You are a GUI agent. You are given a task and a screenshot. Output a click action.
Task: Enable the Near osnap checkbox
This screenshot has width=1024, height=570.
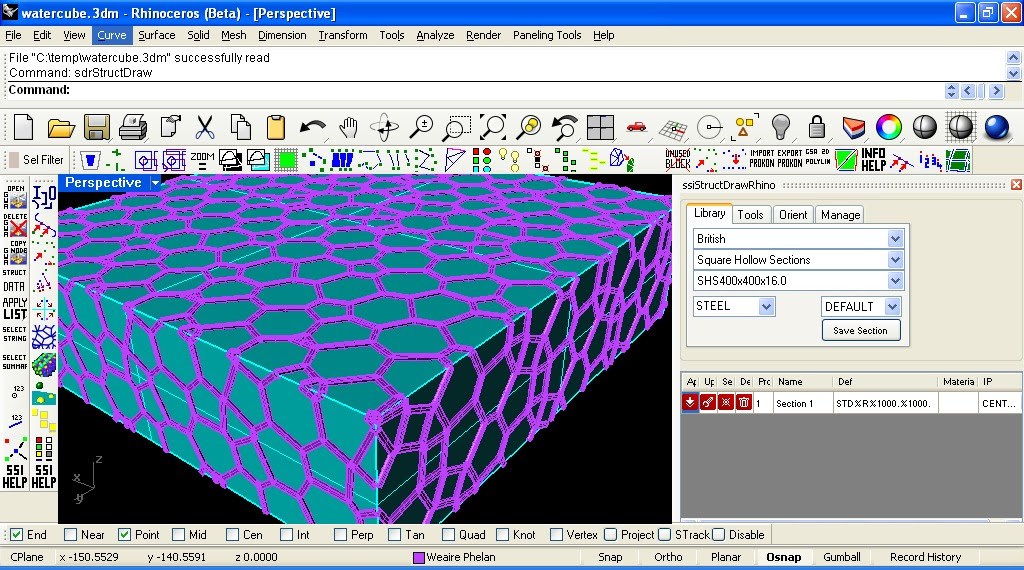70,535
